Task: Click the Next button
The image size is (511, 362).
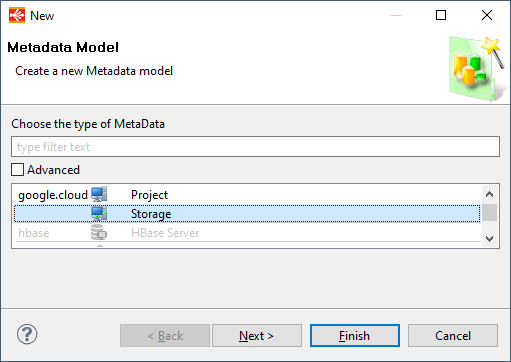Action: click(257, 335)
